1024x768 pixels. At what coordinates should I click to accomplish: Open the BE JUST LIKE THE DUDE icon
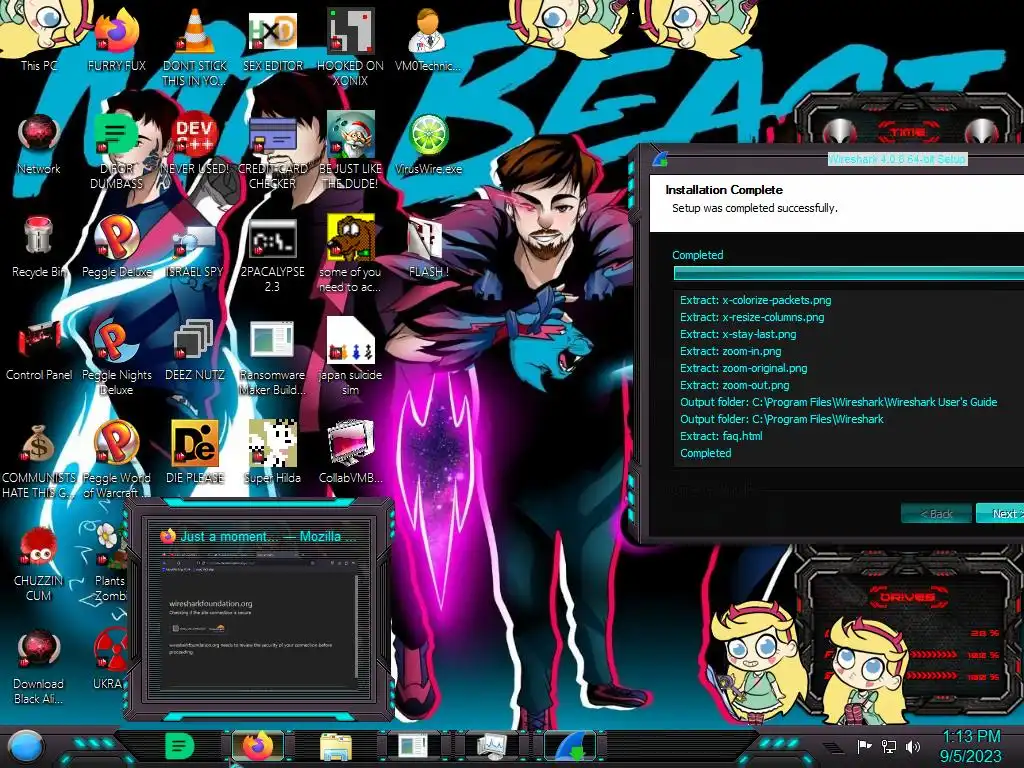(350, 149)
